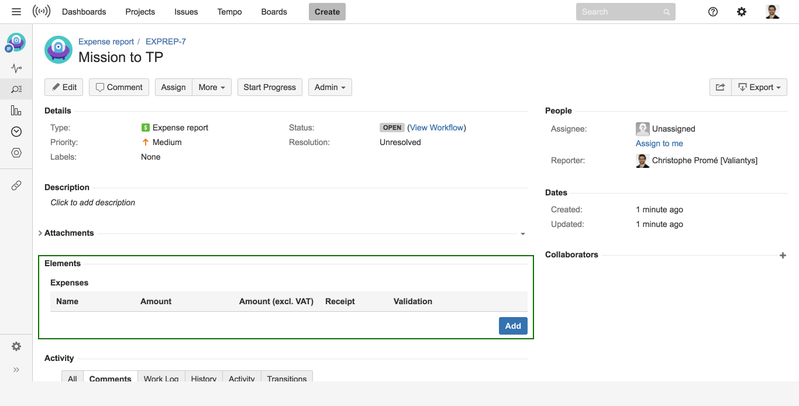Click the add collaborator plus icon
The width and height of the screenshot is (799, 406).
click(x=782, y=255)
